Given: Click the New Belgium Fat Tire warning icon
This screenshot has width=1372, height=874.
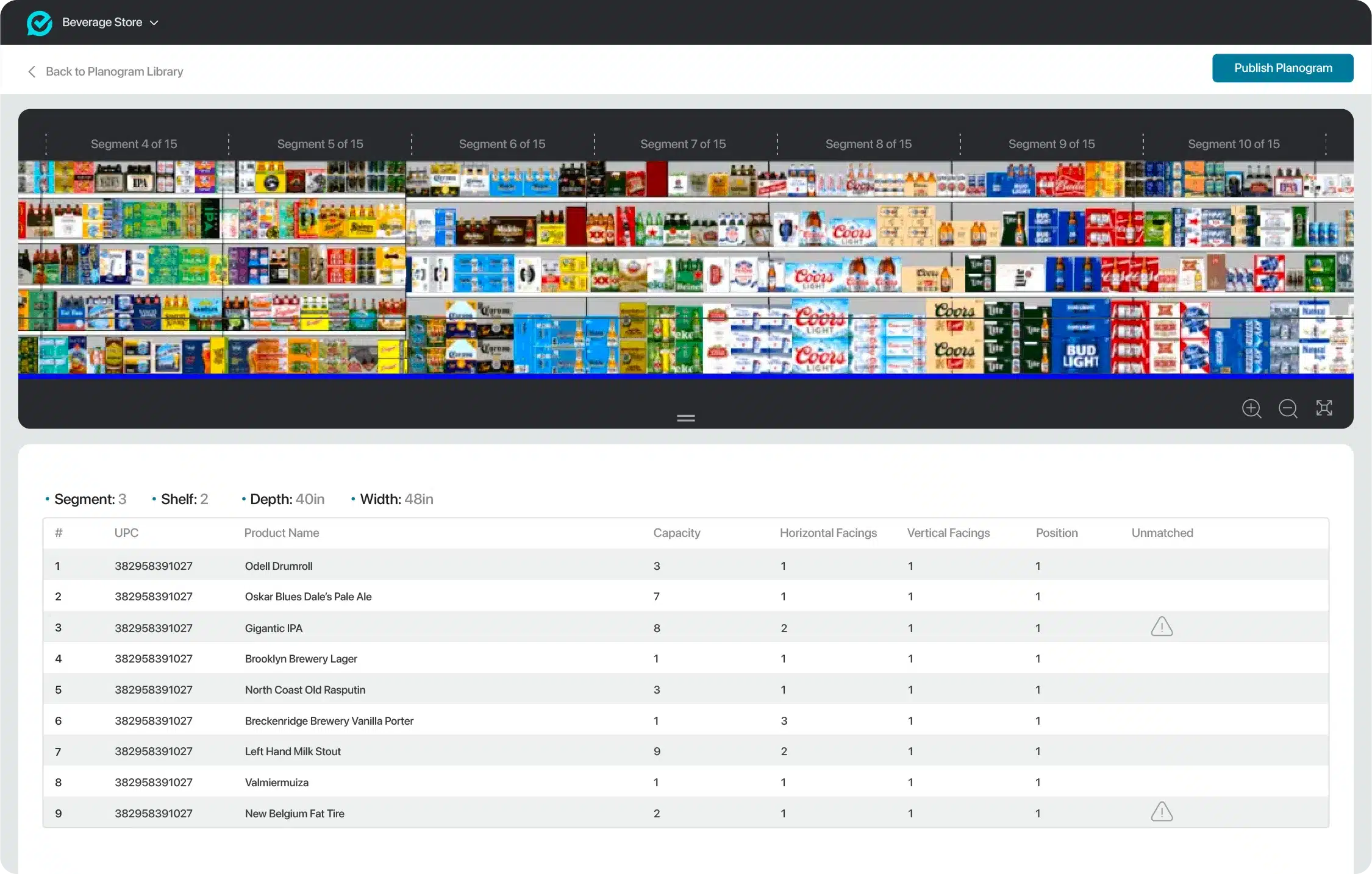Looking at the screenshot, I should coord(1162,812).
